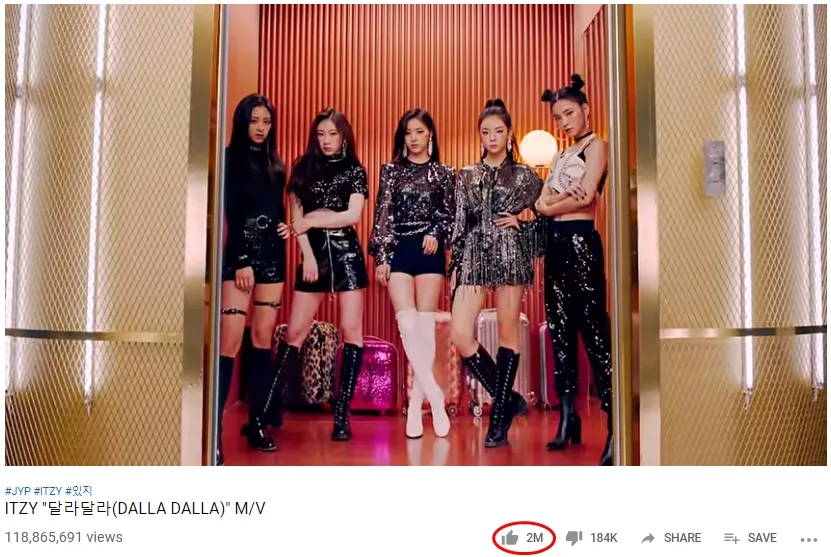Click the round glowing lamp in the video

coord(538,148)
